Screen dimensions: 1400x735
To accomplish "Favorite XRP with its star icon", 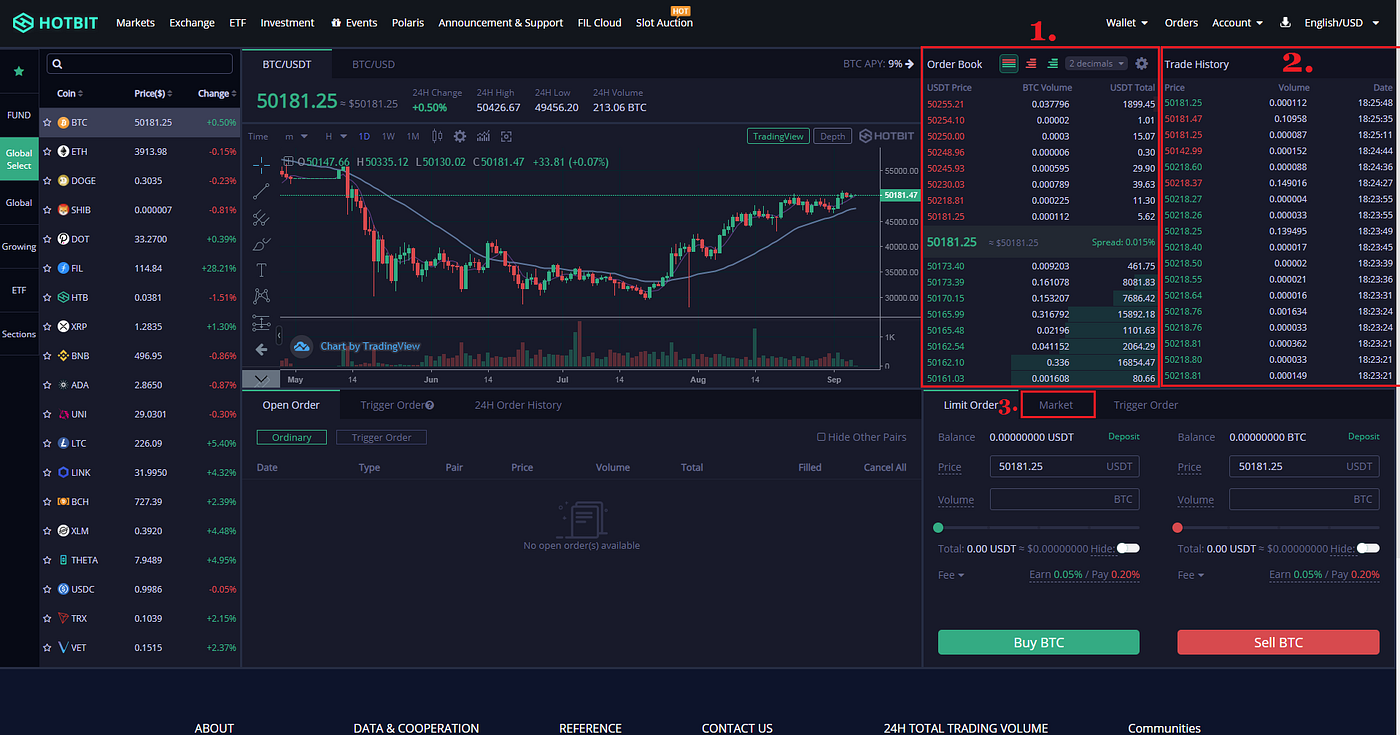I will click(x=47, y=327).
